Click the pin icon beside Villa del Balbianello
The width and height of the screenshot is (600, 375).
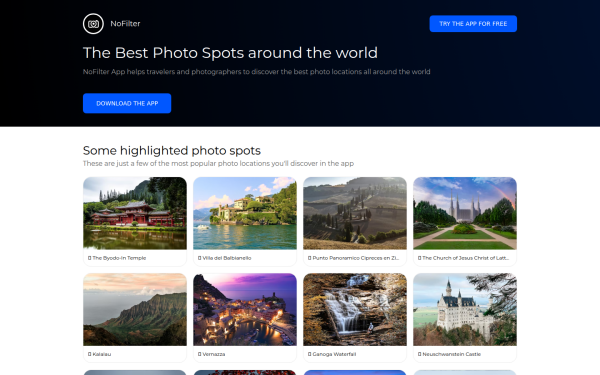199,258
